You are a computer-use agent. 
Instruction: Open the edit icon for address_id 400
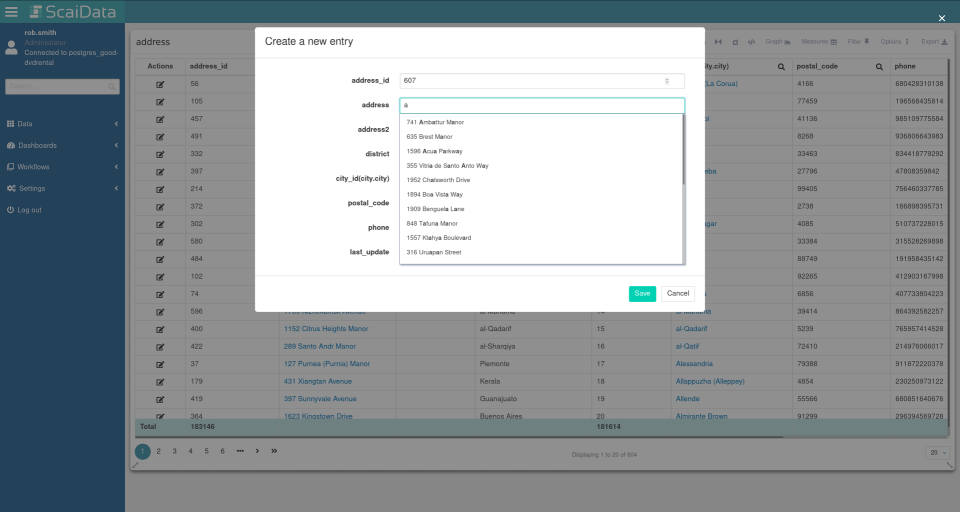[x=160, y=329]
